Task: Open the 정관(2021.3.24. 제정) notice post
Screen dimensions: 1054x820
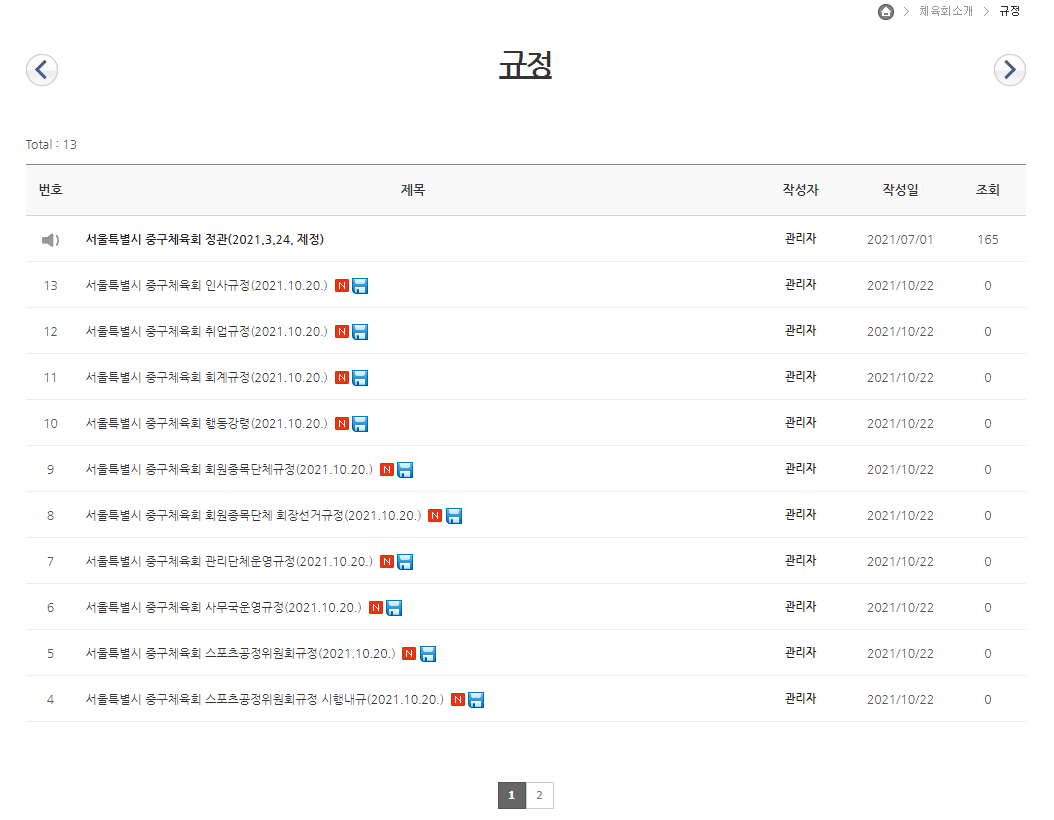Action: click(x=204, y=240)
